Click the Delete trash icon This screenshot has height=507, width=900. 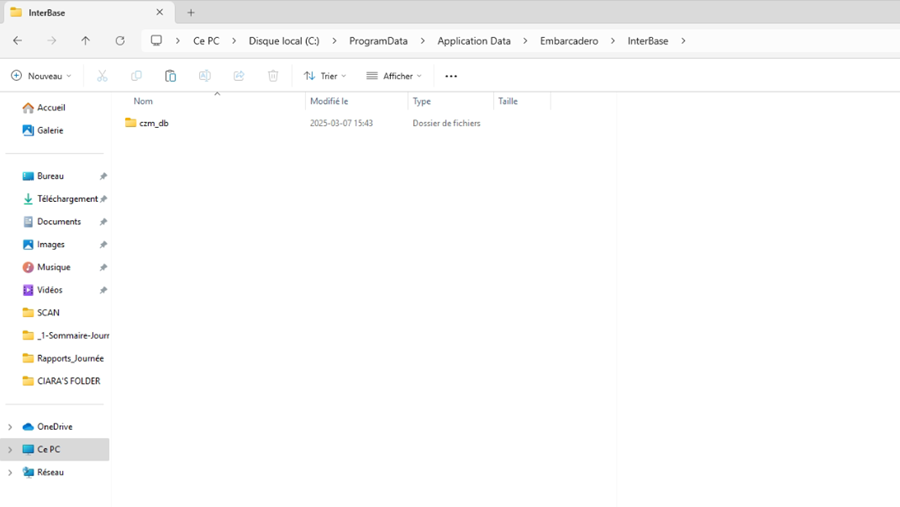273,76
